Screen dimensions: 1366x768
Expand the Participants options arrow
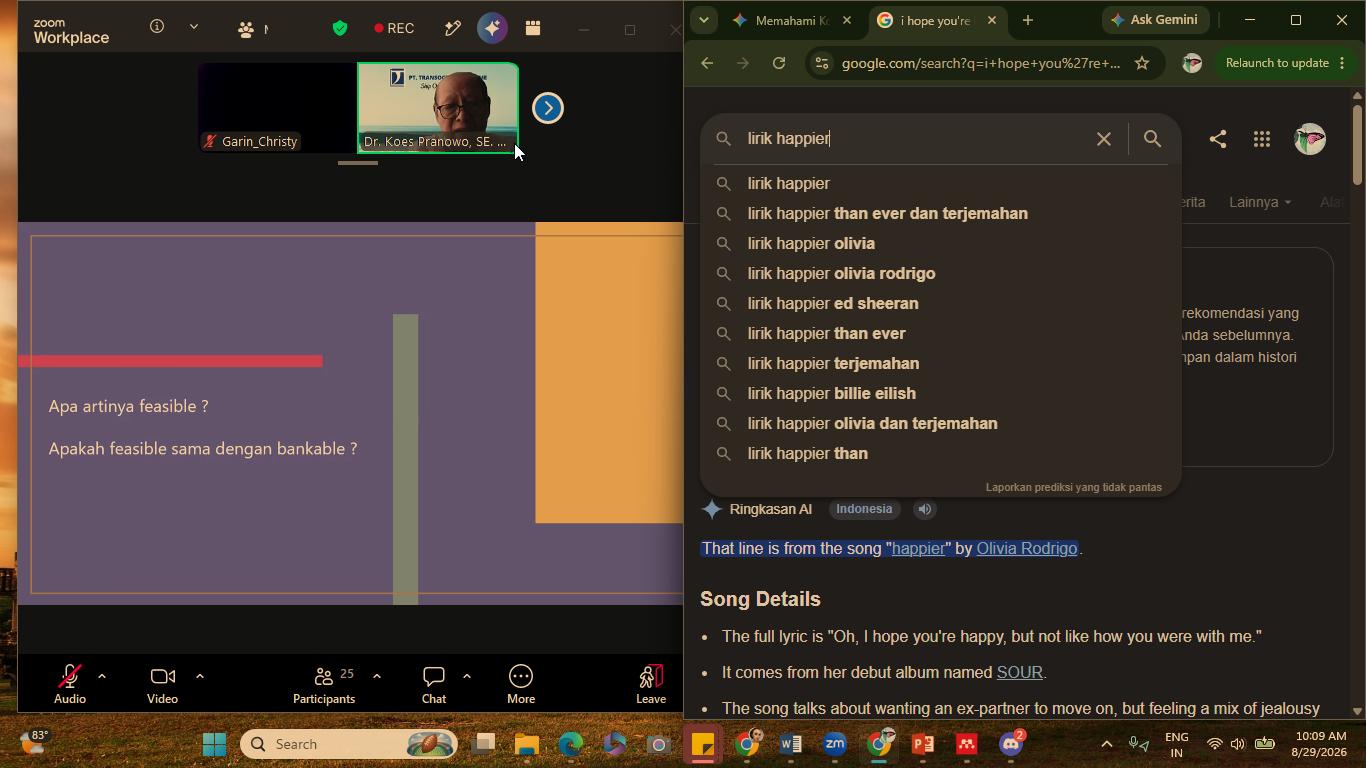[x=376, y=677]
